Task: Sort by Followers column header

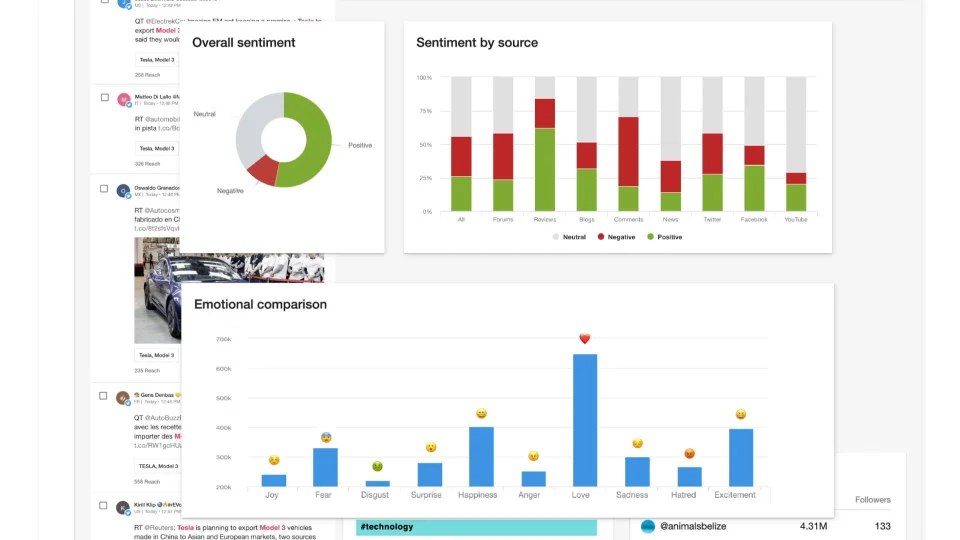Action: [872, 500]
